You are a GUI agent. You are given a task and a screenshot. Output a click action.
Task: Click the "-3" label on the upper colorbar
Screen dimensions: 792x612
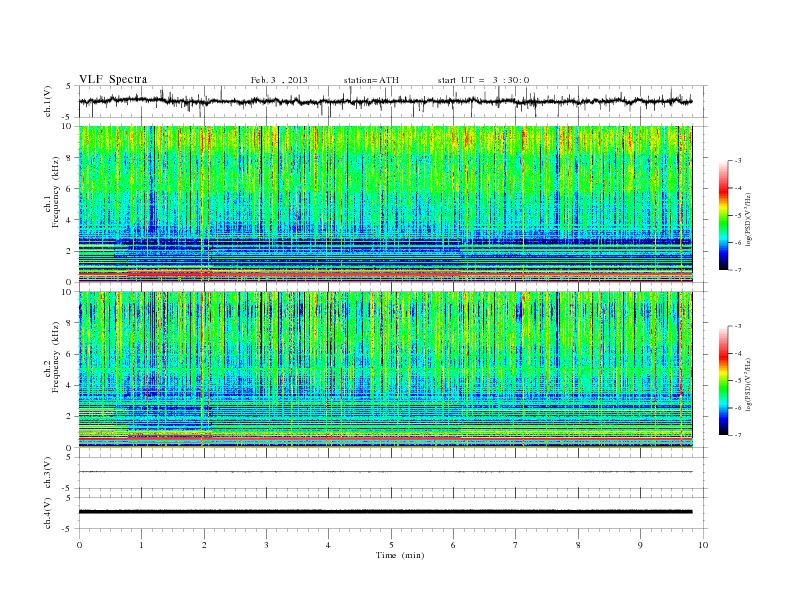738,161
